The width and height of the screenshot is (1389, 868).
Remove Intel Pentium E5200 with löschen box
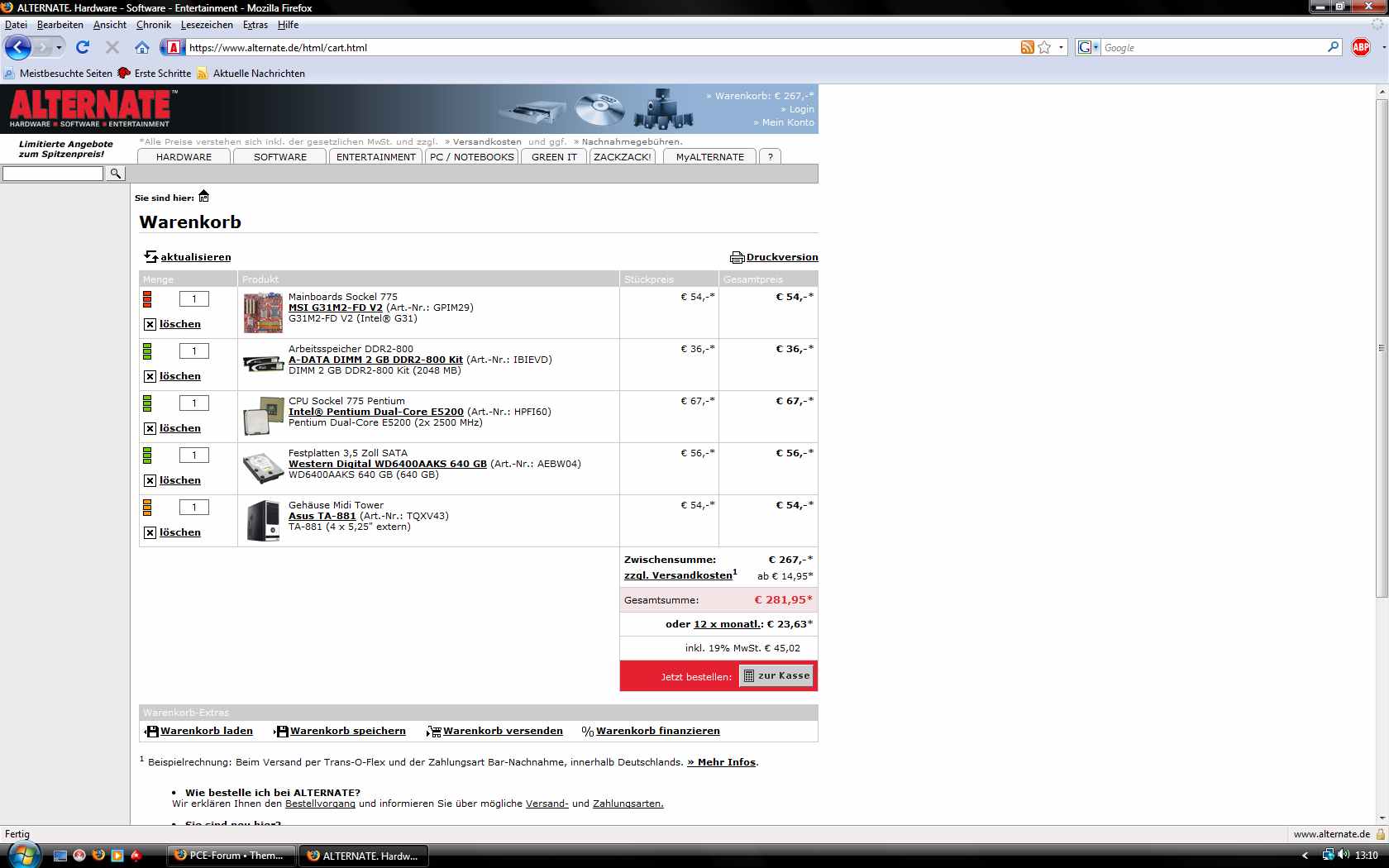[x=150, y=429]
